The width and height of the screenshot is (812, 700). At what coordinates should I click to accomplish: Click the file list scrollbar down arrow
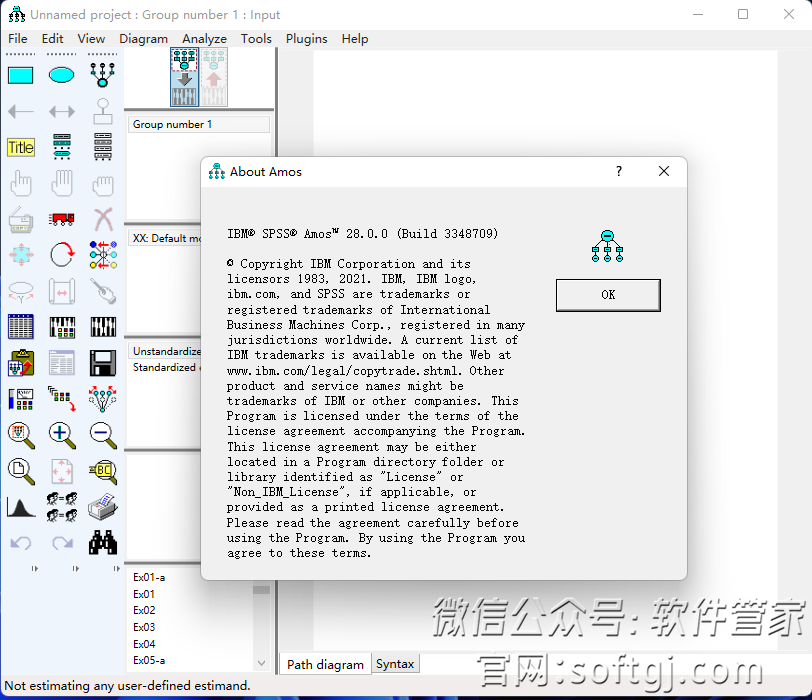pyautogui.click(x=262, y=663)
